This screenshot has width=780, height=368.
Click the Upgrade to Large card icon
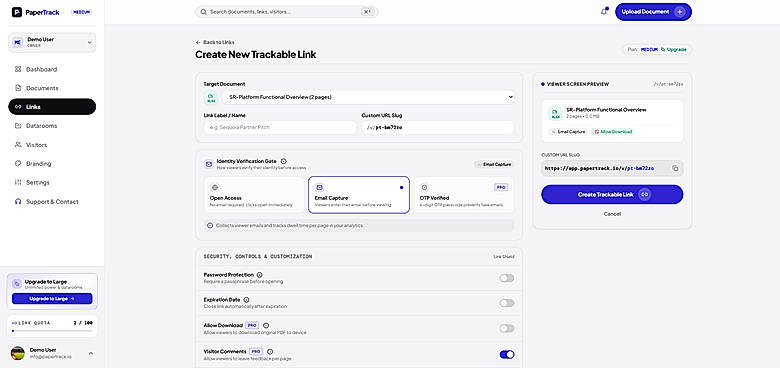pyautogui.click(x=17, y=284)
